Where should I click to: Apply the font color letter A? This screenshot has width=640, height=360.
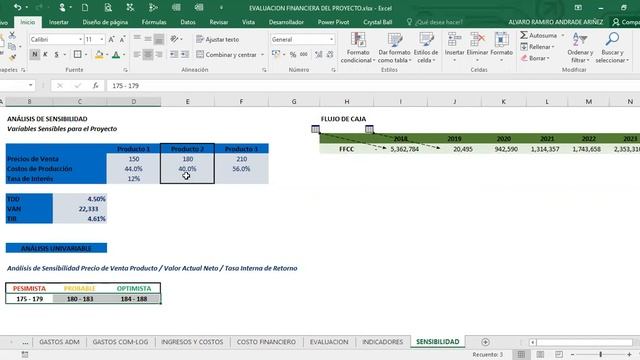[116, 54]
